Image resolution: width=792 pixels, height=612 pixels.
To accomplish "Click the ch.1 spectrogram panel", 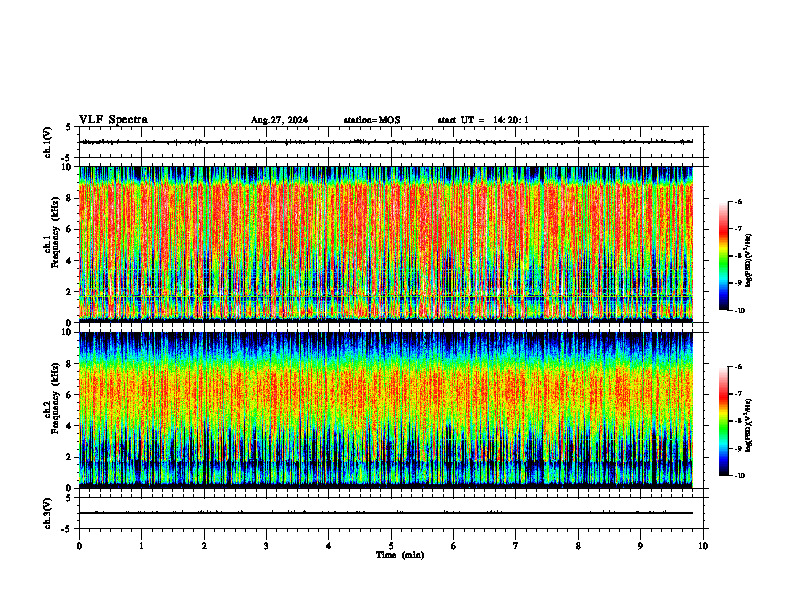I will [386, 244].
